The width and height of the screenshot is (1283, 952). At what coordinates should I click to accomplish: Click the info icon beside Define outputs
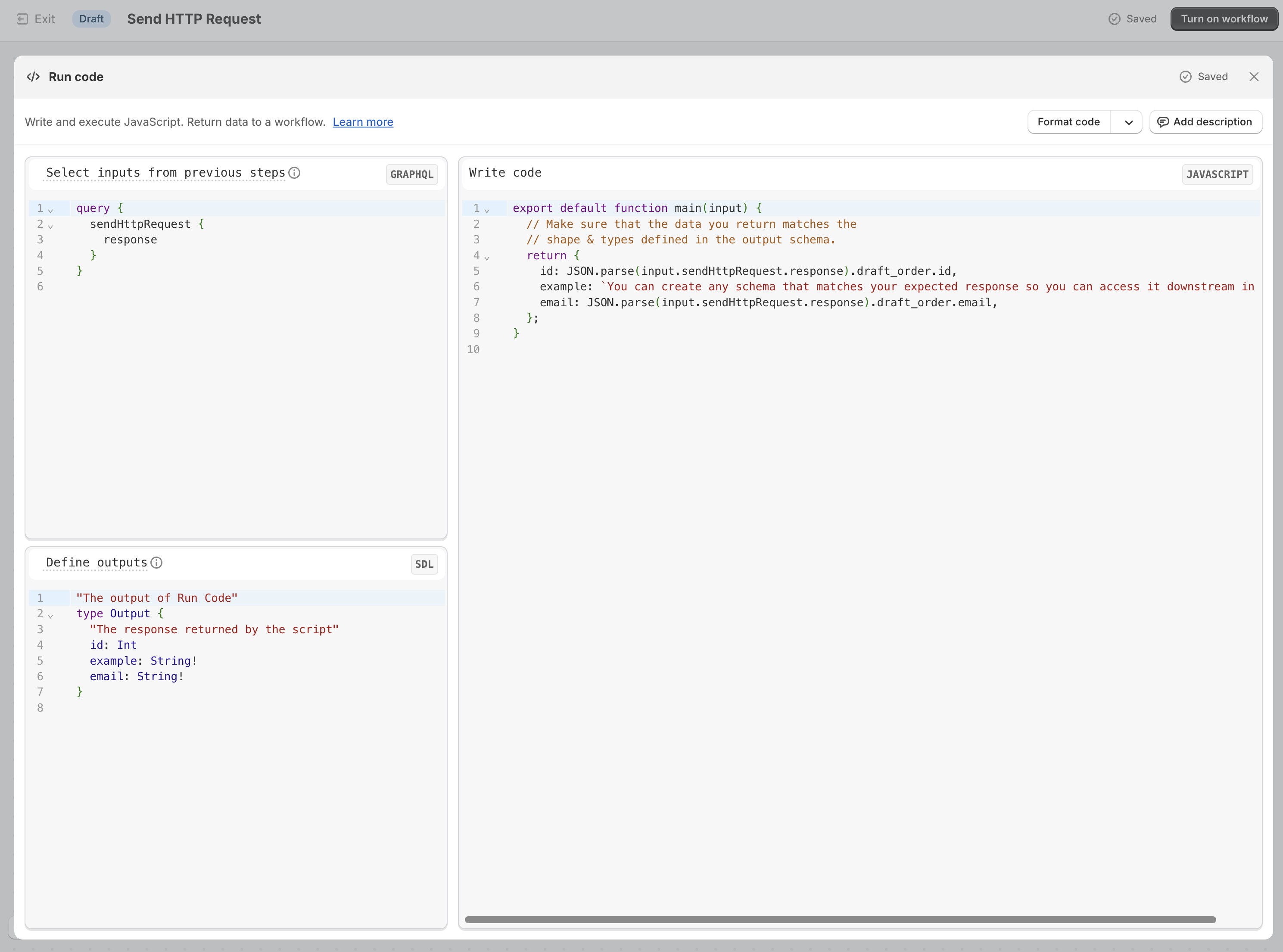click(x=156, y=563)
